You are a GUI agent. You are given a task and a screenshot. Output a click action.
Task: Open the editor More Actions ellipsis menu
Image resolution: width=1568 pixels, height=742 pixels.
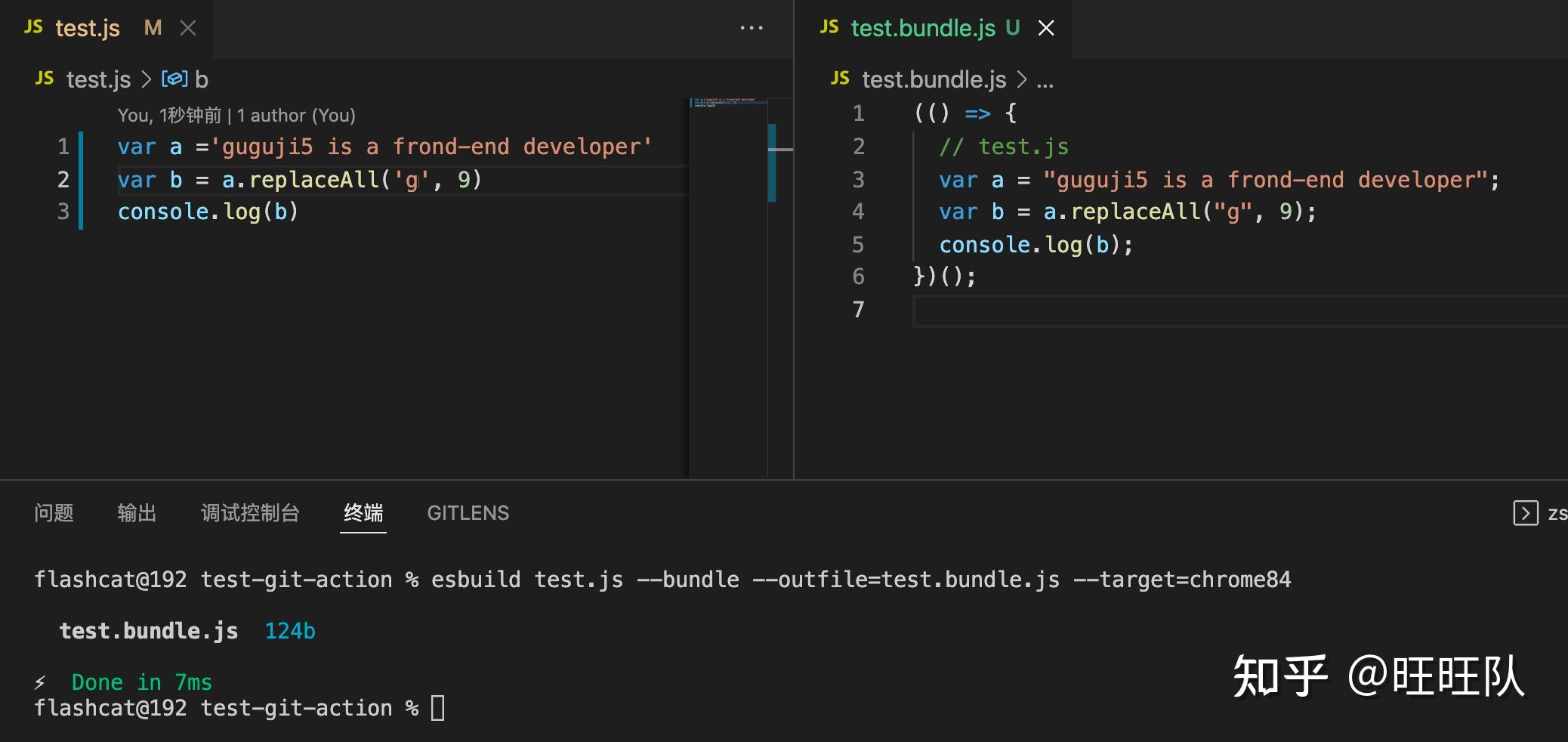pyautogui.click(x=751, y=28)
